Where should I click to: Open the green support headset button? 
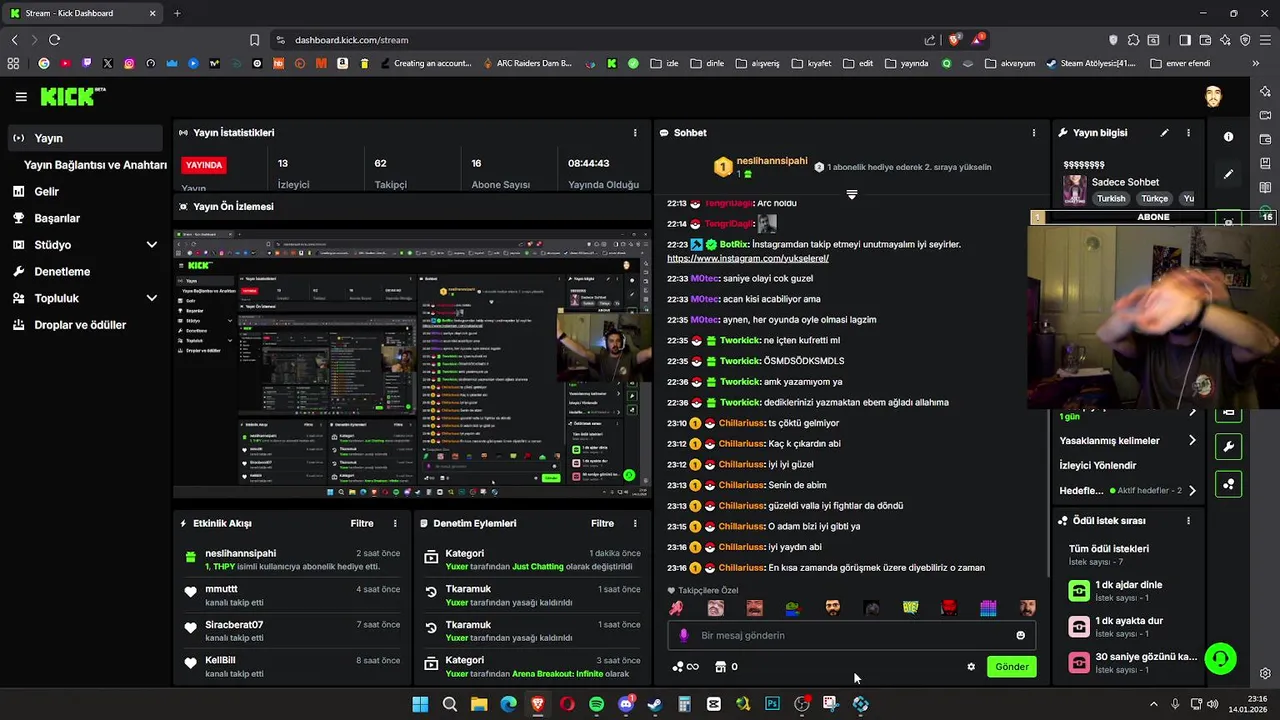coord(1220,659)
